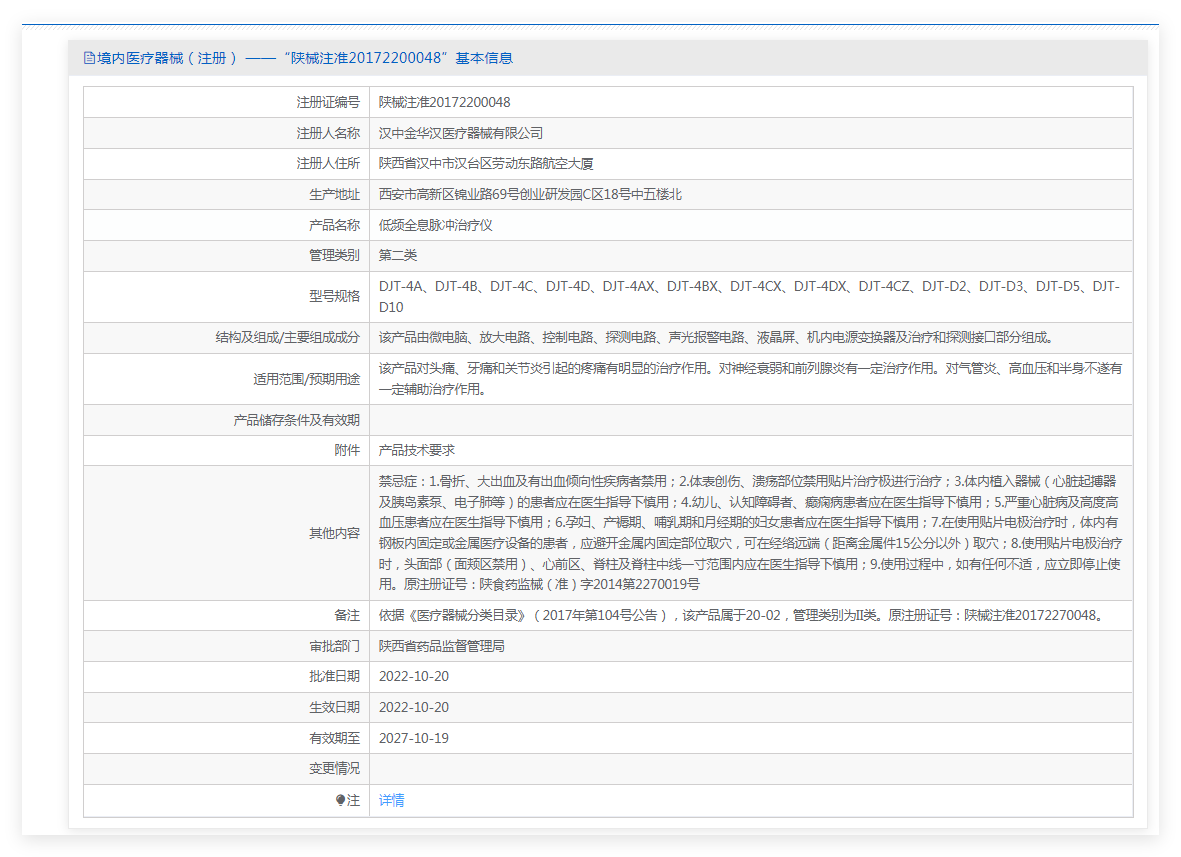Click the 生效日期 value 2022-10-20

coord(414,707)
